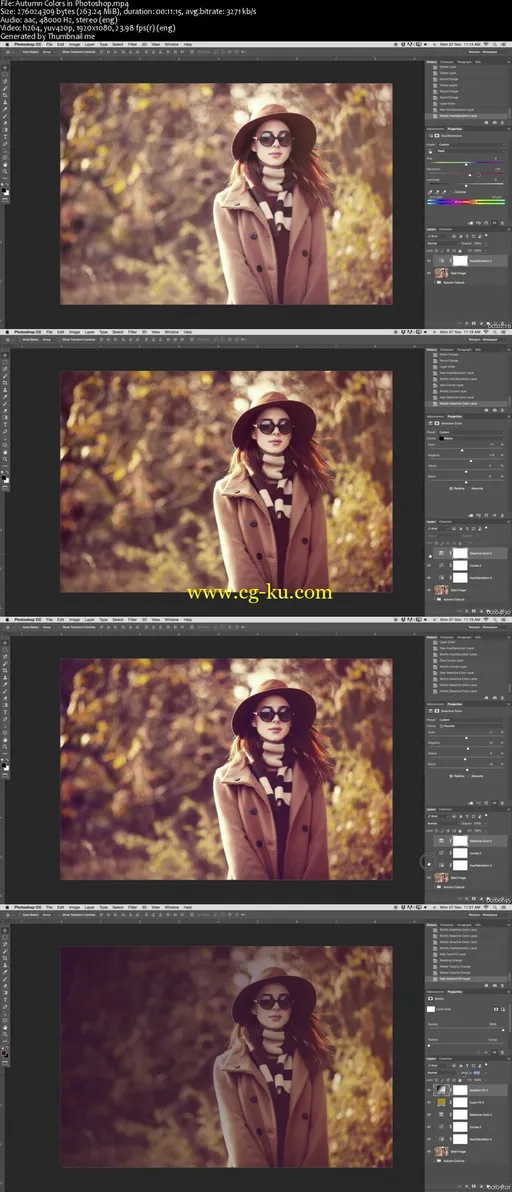
Task: Open Kind filter dropdown in Gradient Fill screenshot Layers
Action: coord(438,1066)
